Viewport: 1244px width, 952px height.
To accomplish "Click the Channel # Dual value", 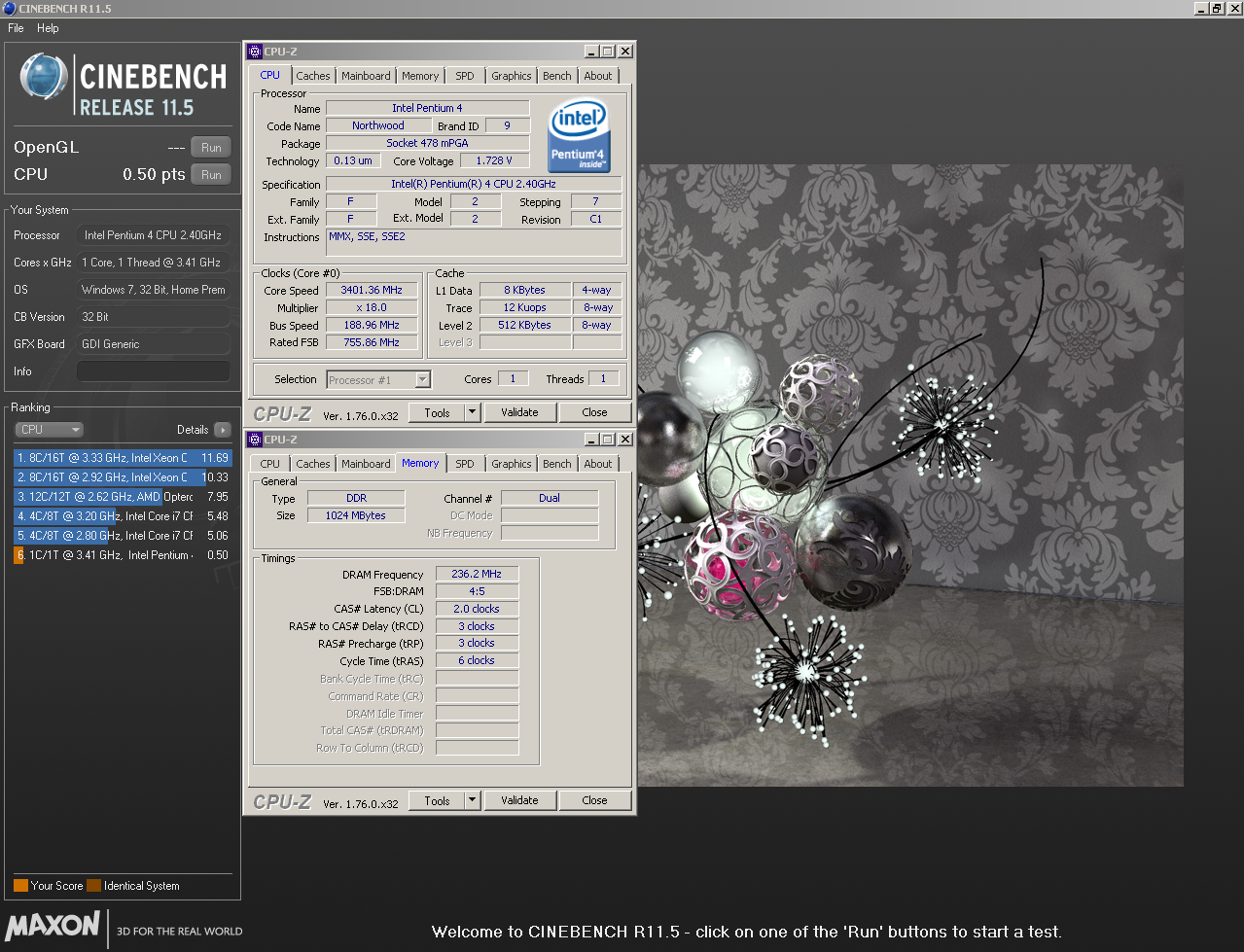I will coord(550,498).
